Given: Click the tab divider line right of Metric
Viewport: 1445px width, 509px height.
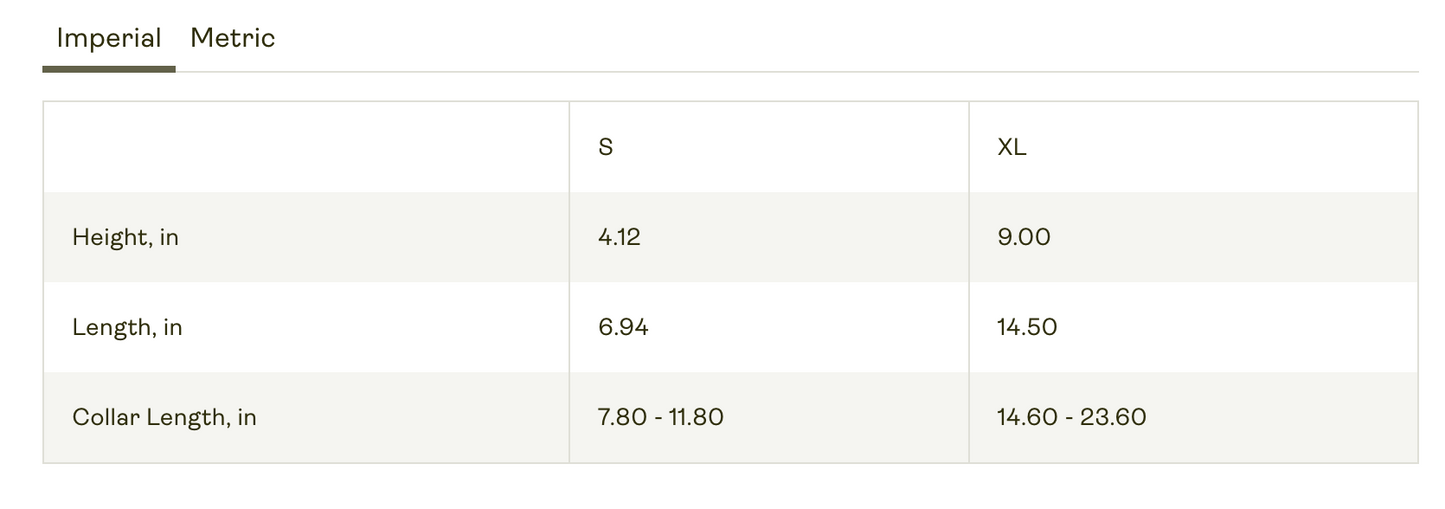Looking at the screenshot, I should click(x=797, y=72).
